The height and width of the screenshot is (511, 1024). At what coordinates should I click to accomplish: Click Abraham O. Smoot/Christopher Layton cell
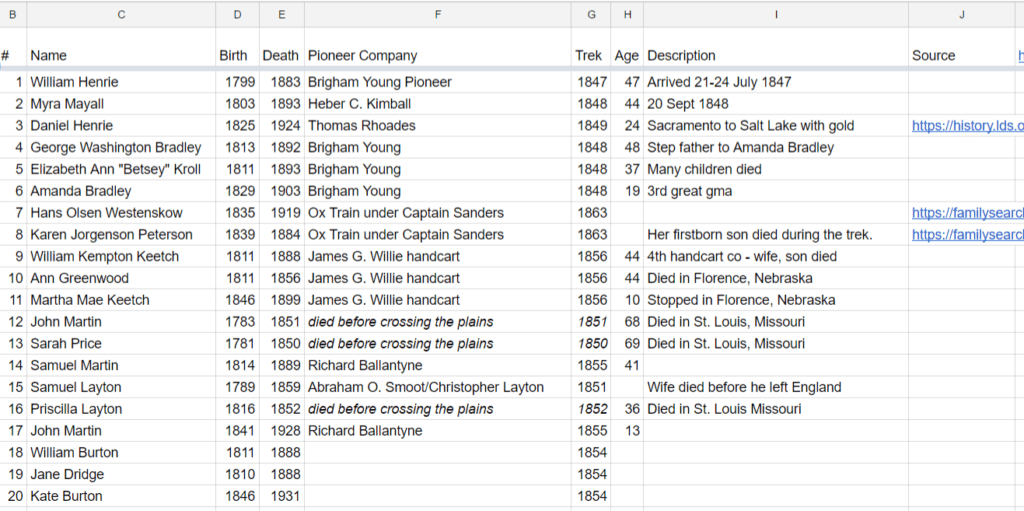point(438,387)
